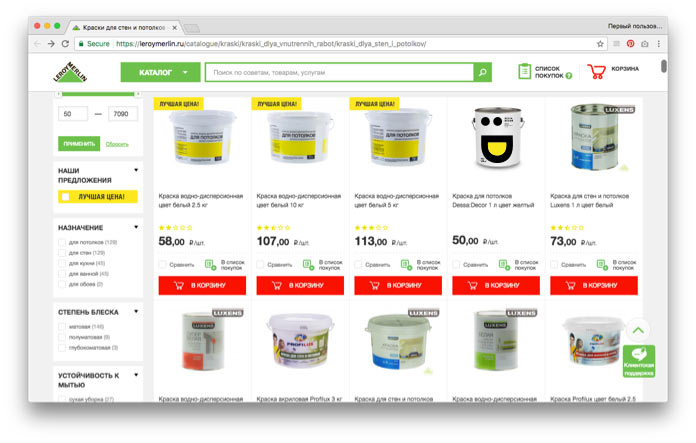Image resolution: width=696 pixels, height=443 pixels.
Task: Open the shopping list clipboard icon
Action: coord(524,71)
